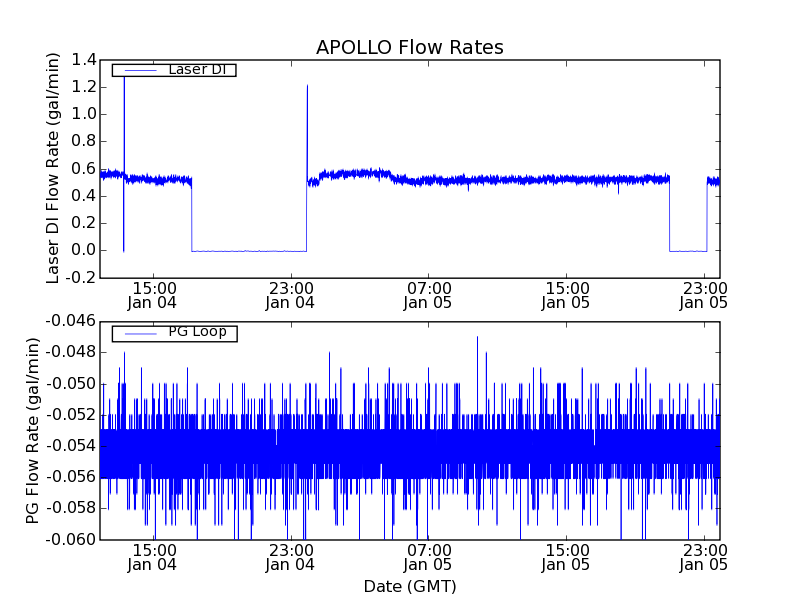Click the -0.058 tick on PG axis
The image size is (800, 600).
[x=71, y=508]
